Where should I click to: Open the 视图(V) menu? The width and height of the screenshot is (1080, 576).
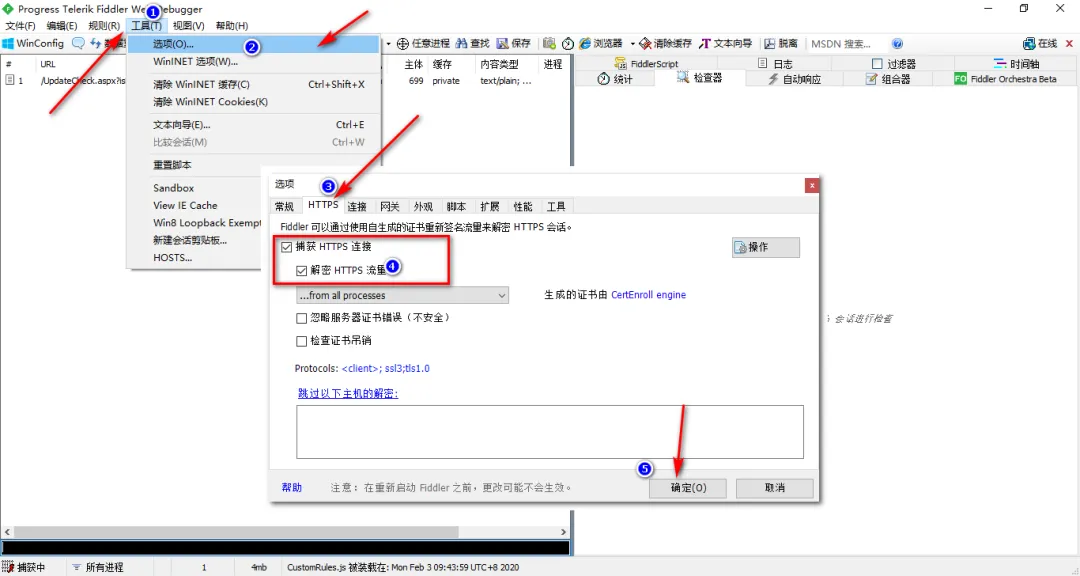tap(188, 25)
